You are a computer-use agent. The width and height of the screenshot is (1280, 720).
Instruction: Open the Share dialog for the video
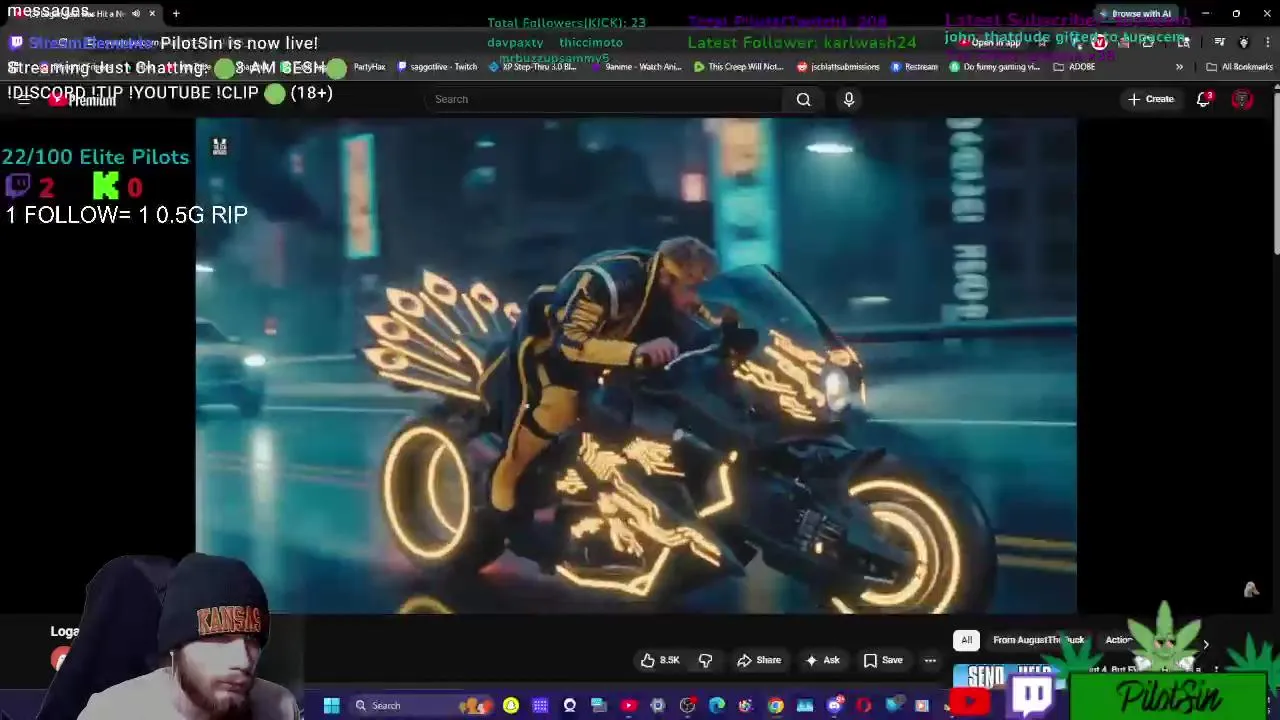(x=759, y=660)
